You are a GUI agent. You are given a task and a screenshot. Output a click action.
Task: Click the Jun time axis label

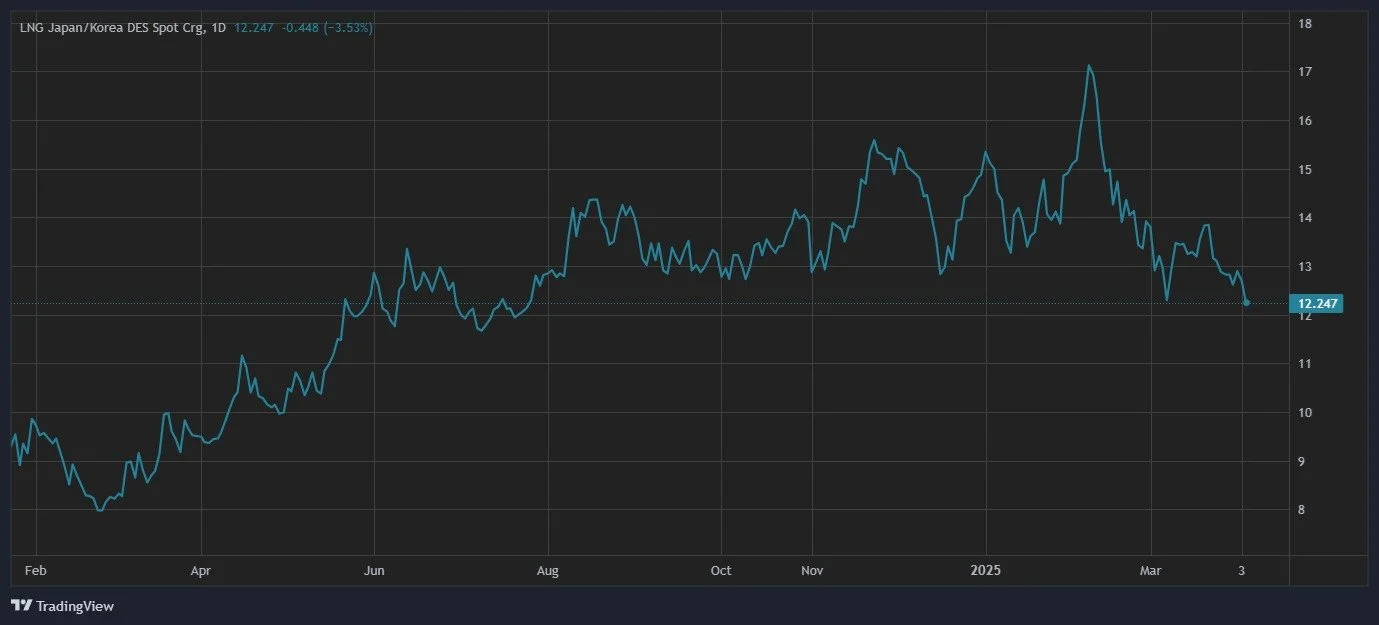(x=374, y=571)
